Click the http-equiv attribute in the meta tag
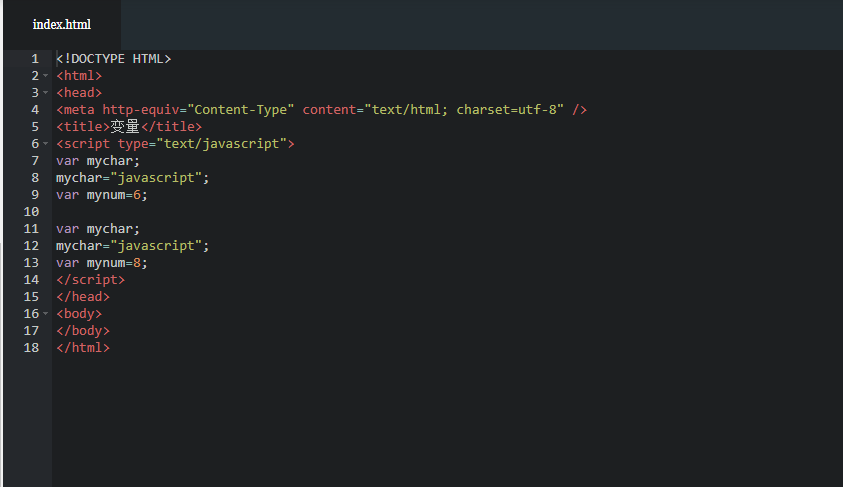 pyautogui.click(x=141, y=110)
